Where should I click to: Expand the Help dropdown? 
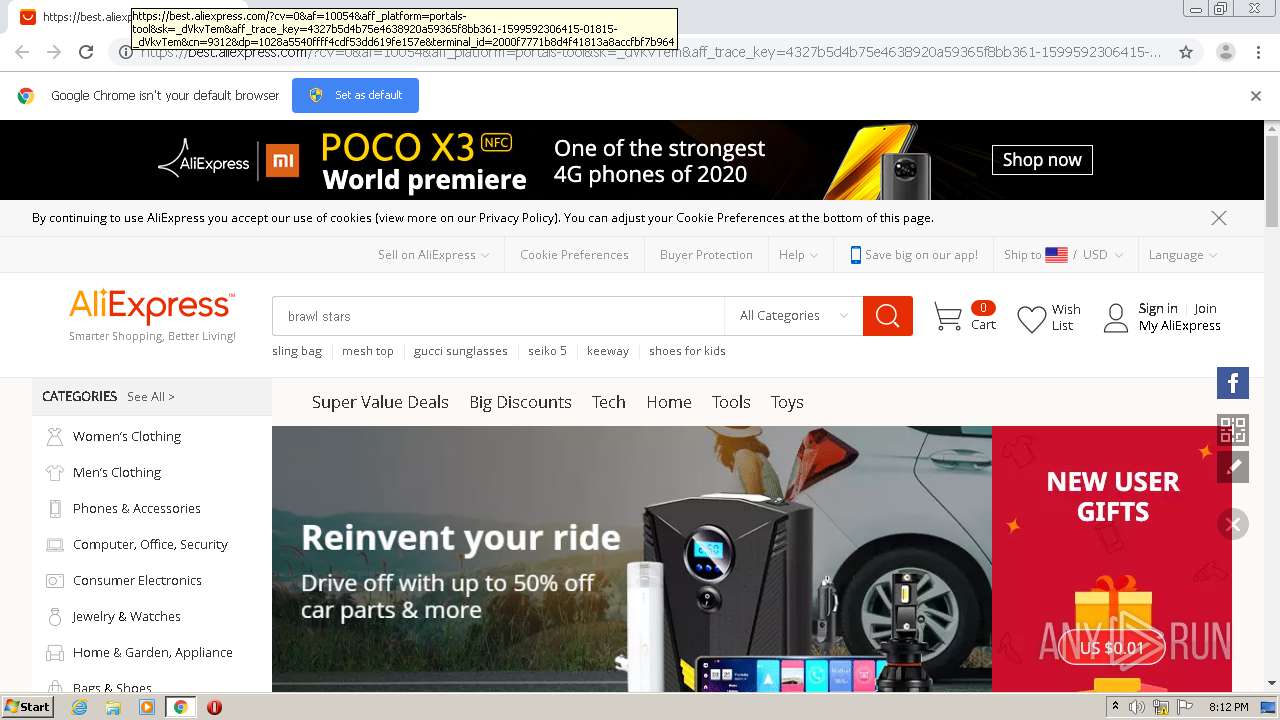click(798, 255)
